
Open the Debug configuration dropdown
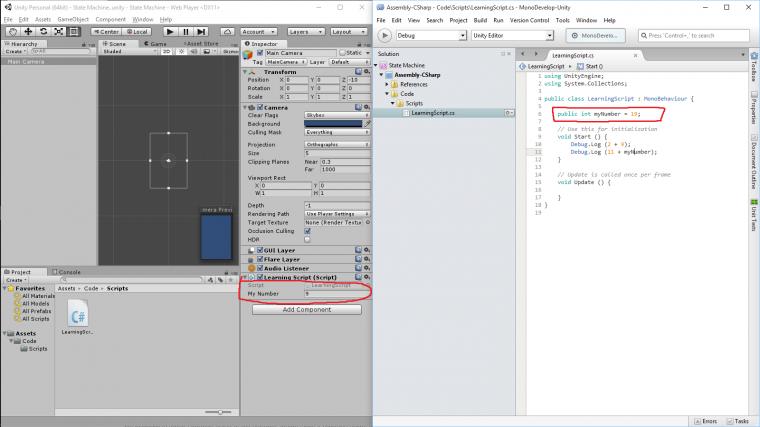pos(431,35)
